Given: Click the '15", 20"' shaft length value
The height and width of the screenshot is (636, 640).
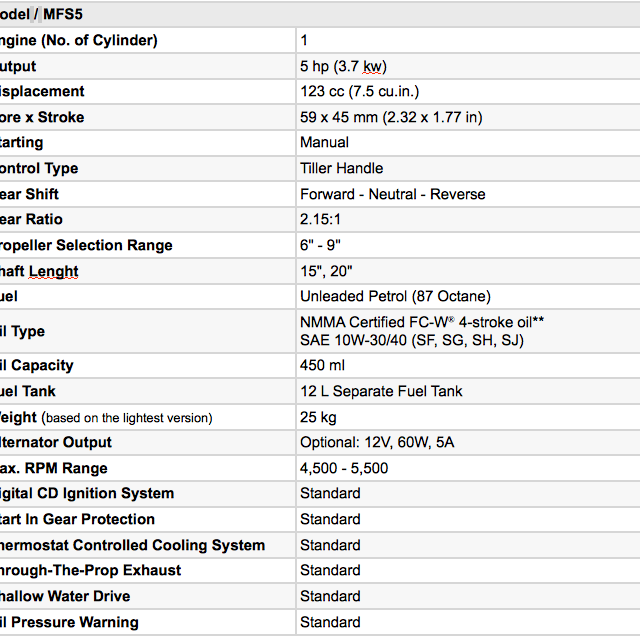Looking at the screenshot, I should click(326, 271).
